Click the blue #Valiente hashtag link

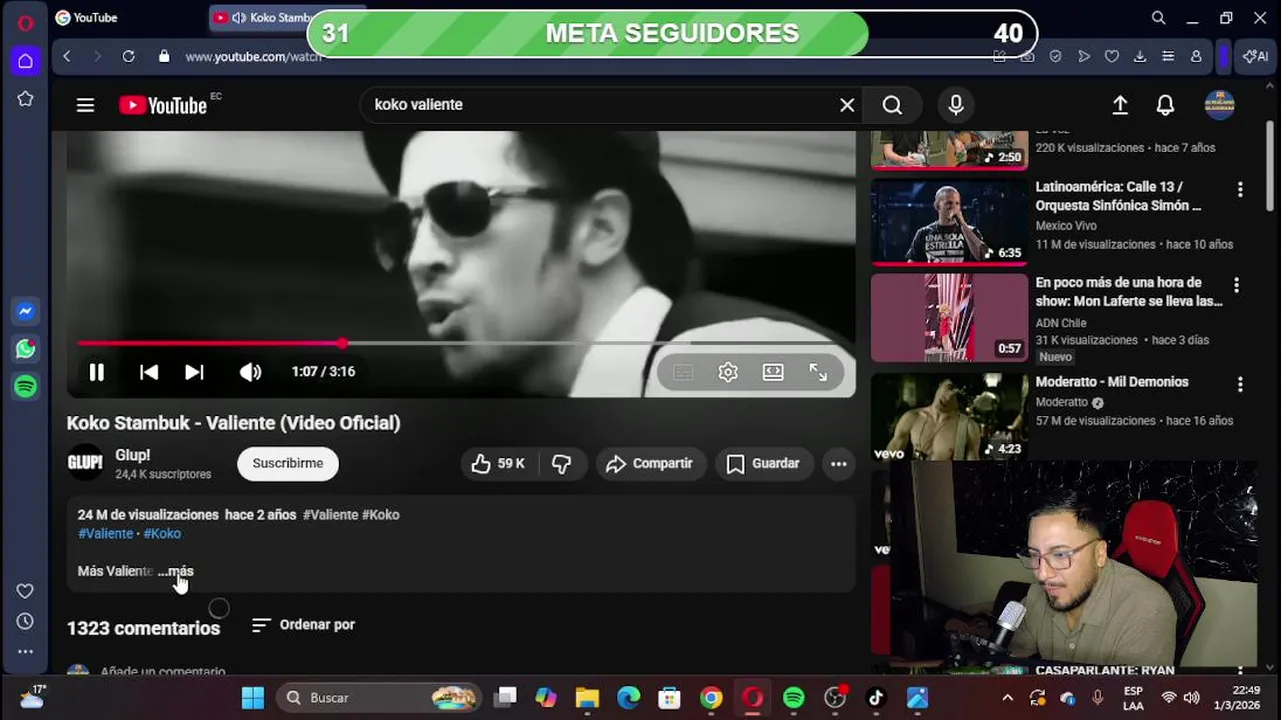pos(105,534)
